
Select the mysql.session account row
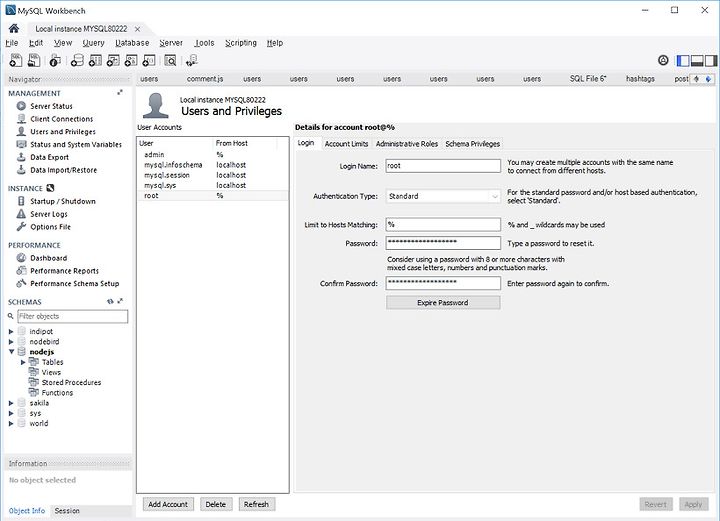[213, 175]
